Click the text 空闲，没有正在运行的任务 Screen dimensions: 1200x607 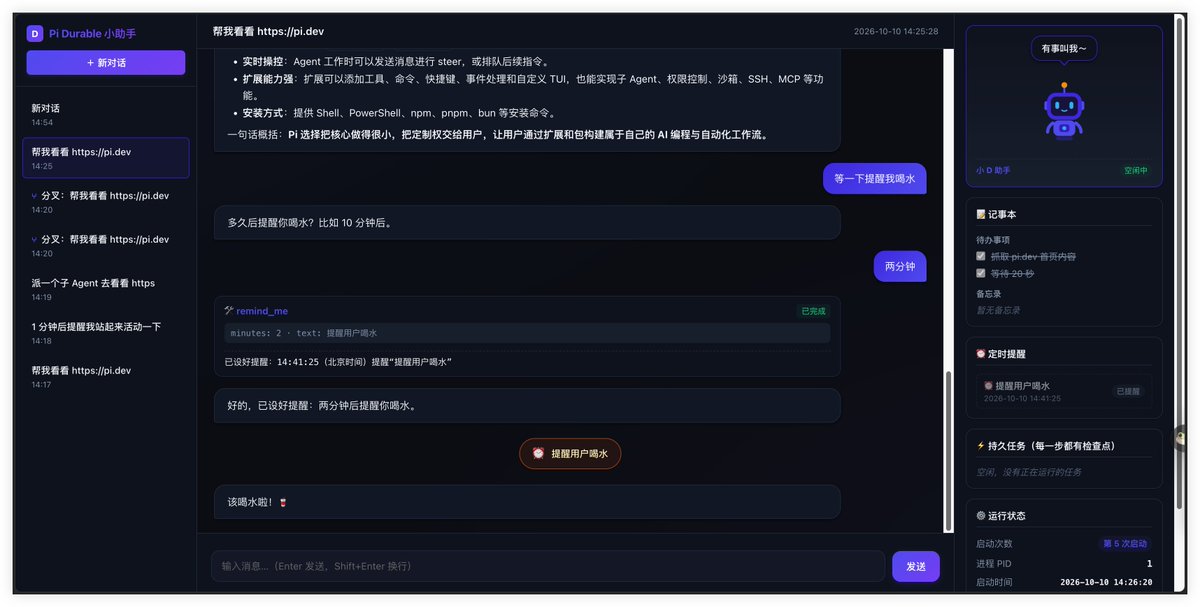click(1029, 472)
